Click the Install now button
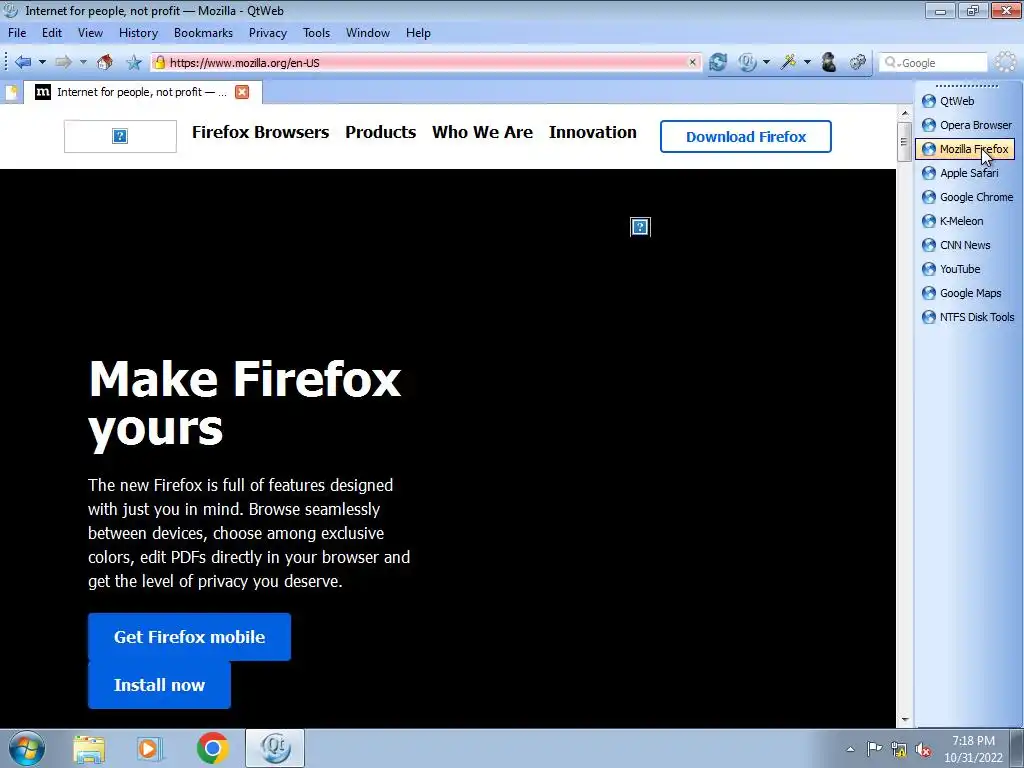Viewport: 1024px width, 768px height. pos(159,684)
